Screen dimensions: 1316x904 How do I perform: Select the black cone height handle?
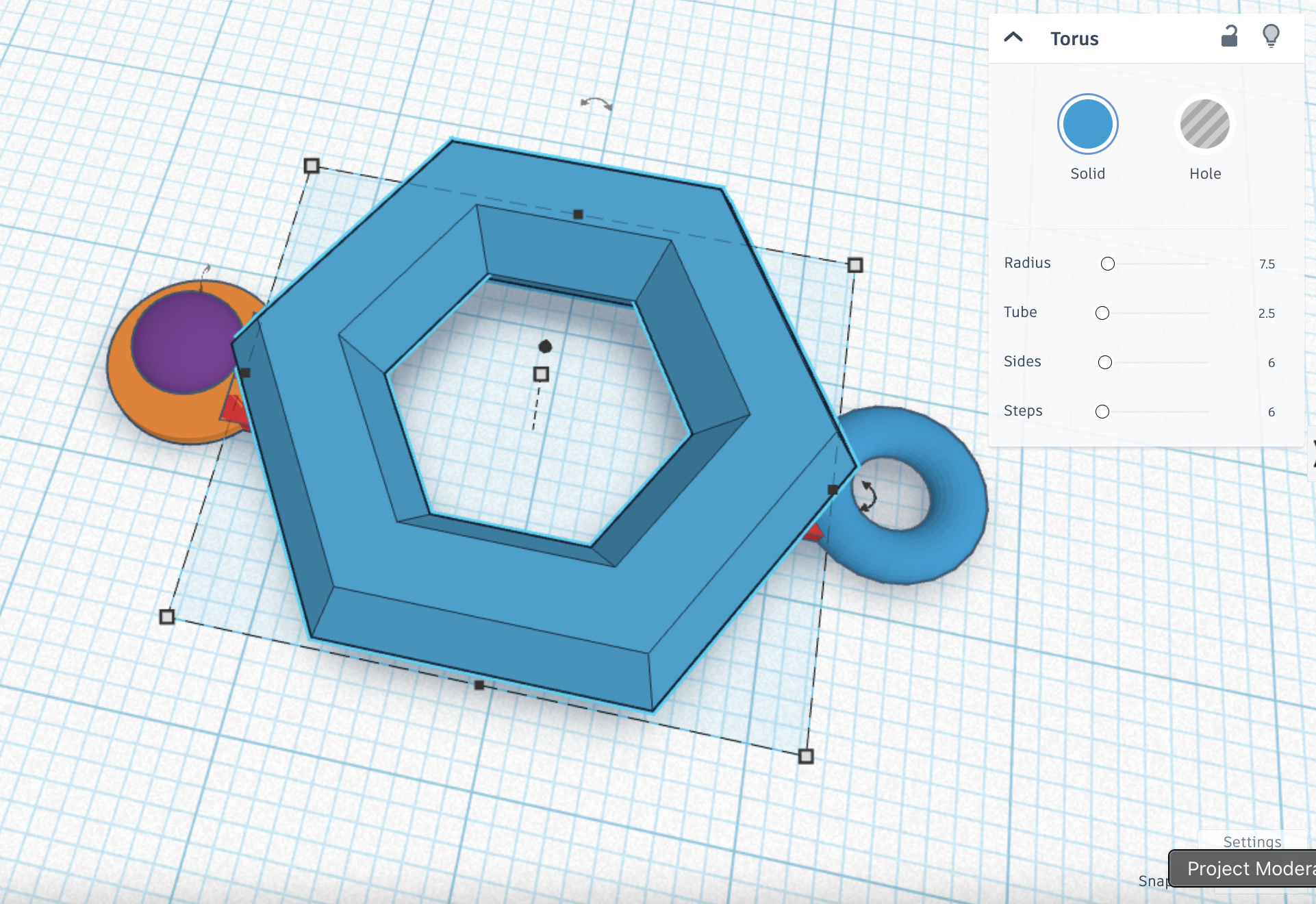tap(545, 347)
